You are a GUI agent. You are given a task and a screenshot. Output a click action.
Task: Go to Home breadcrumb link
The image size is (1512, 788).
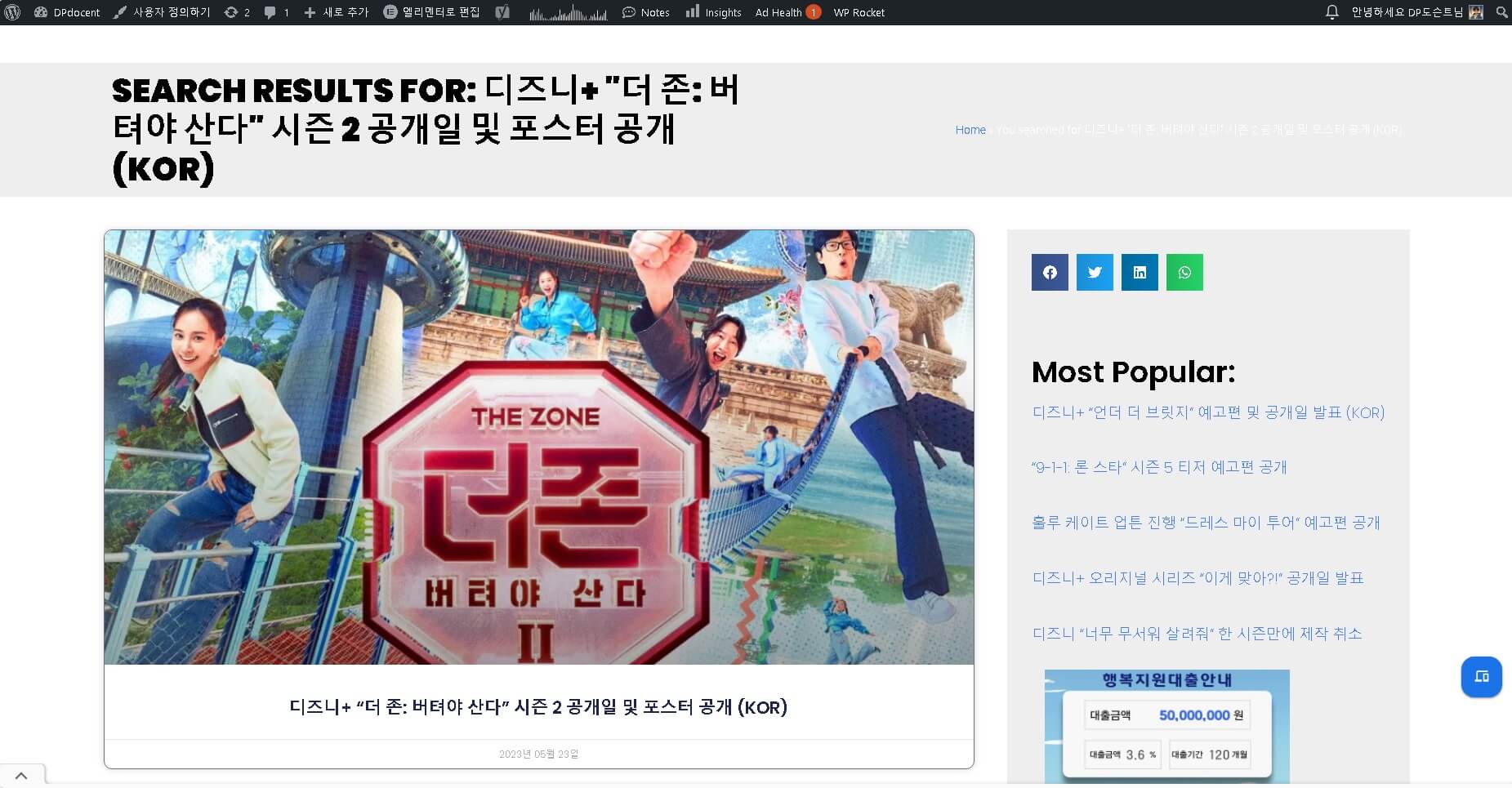(x=970, y=130)
